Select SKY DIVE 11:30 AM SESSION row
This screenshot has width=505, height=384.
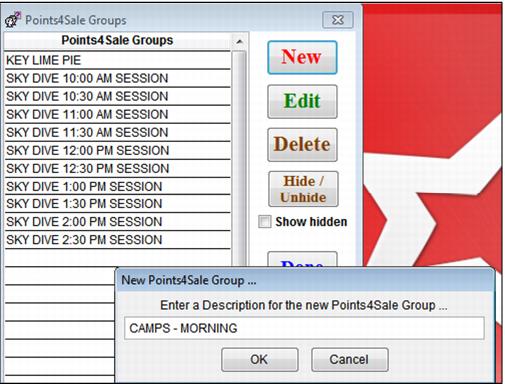[x=117, y=132]
